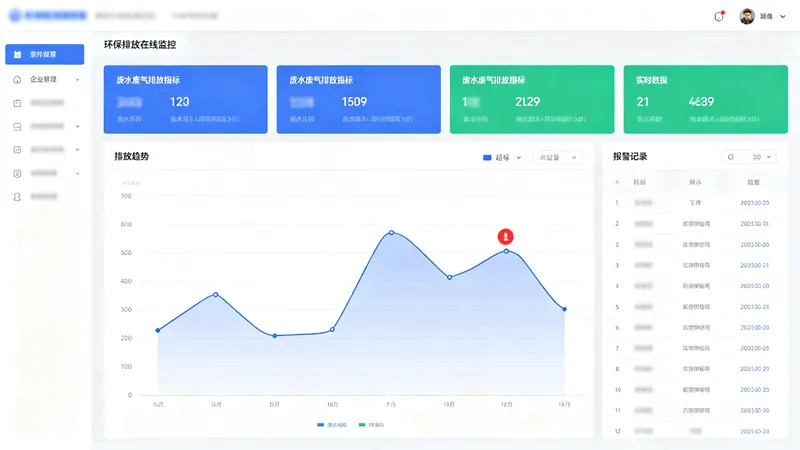Image resolution: width=800 pixels, height=450 pixels.
Task: Expand the 企业管理 sidebar submenu arrow
Action: pos(78,80)
